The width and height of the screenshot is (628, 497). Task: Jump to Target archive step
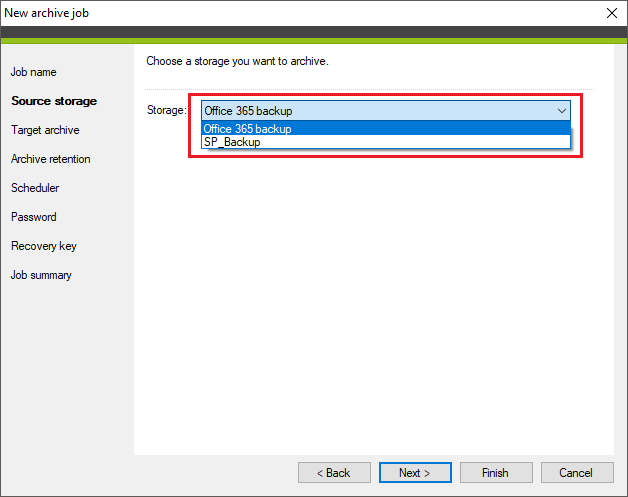point(45,130)
